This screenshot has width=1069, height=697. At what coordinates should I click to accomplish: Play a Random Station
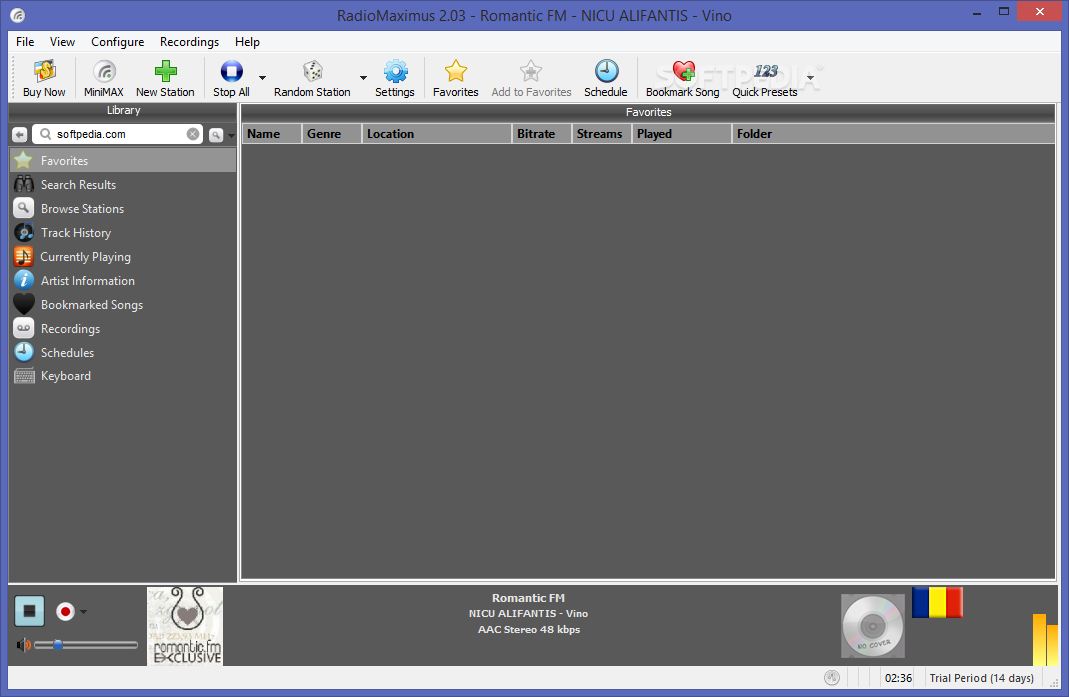312,78
